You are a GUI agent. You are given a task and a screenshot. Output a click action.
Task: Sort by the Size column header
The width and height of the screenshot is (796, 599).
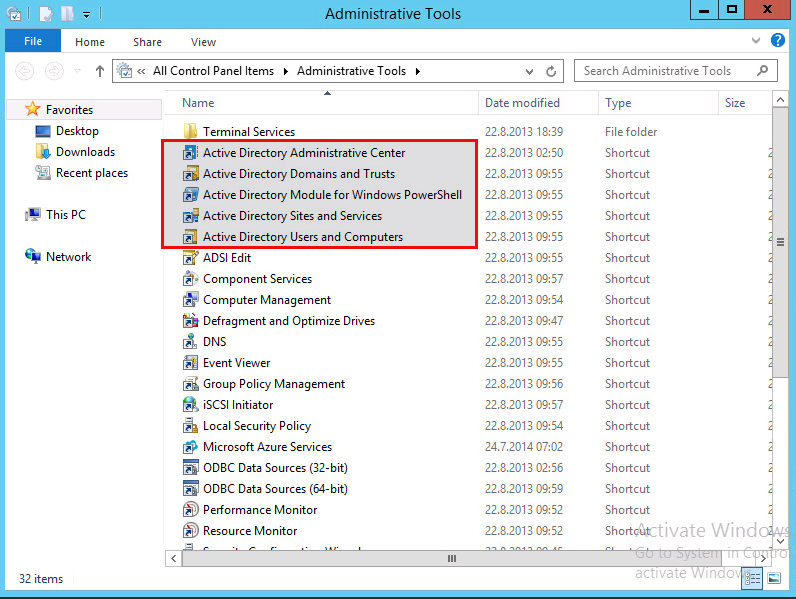[735, 103]
